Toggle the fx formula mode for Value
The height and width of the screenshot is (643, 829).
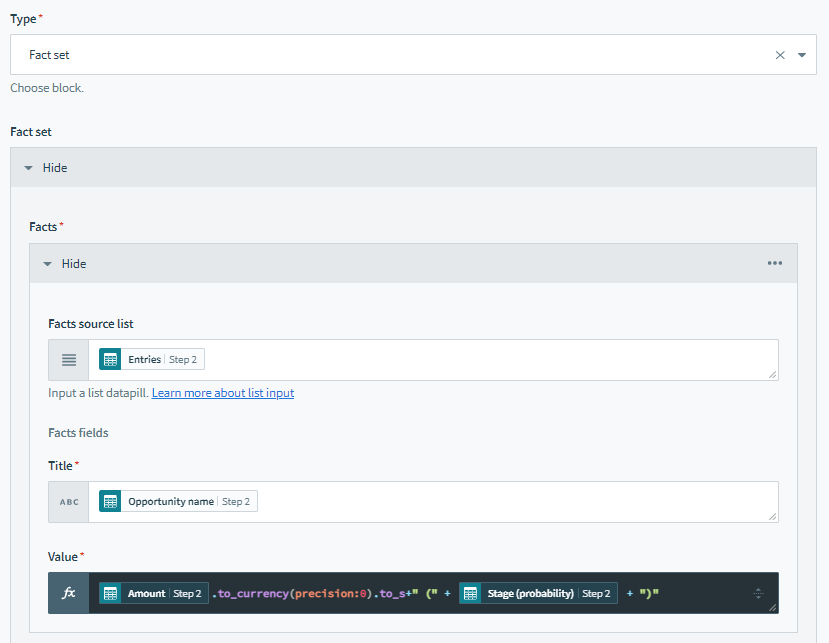point(69,593)
